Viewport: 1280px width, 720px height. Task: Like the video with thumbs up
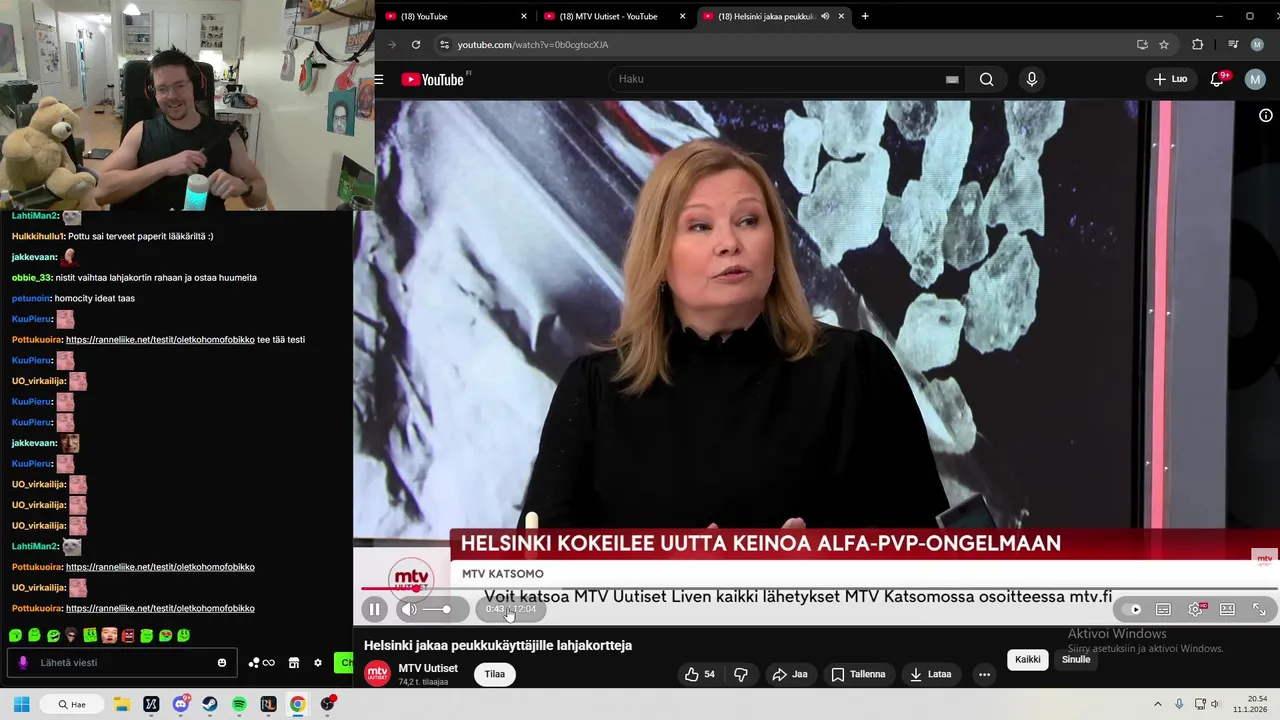(x=699, y=674)
